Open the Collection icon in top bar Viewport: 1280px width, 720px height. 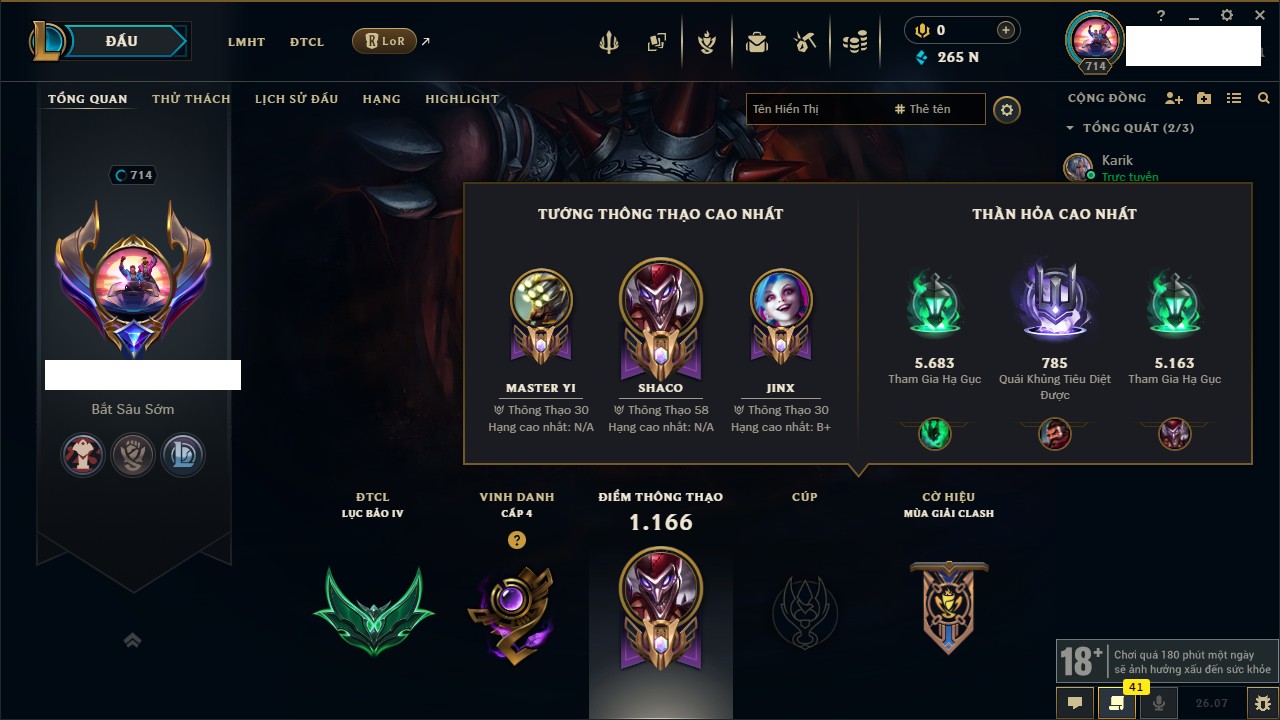coord(657,42)
